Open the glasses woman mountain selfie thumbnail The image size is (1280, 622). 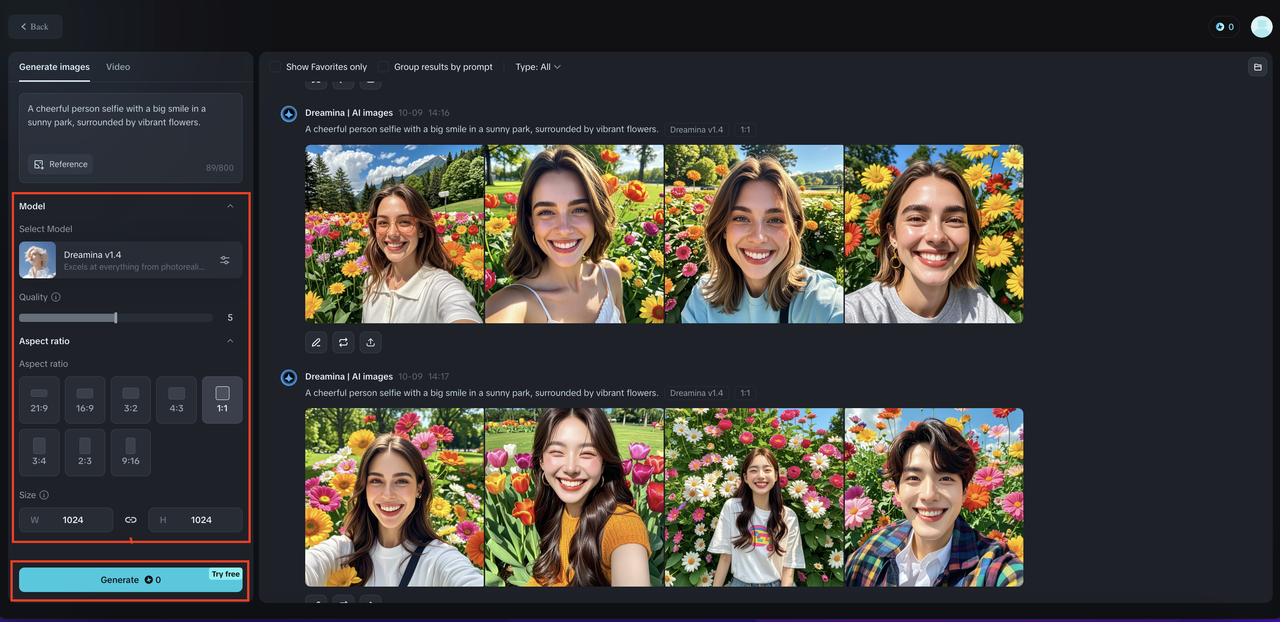395,234
